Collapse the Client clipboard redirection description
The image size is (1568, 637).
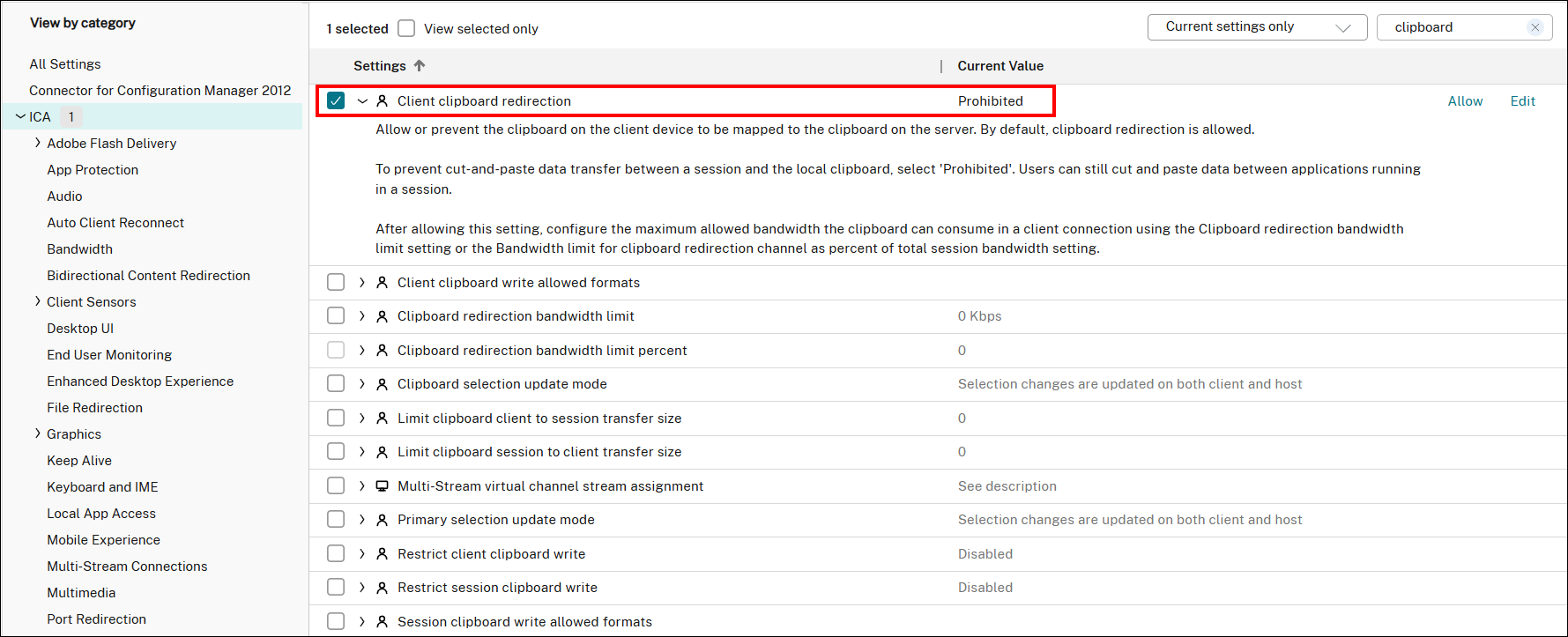362,101
